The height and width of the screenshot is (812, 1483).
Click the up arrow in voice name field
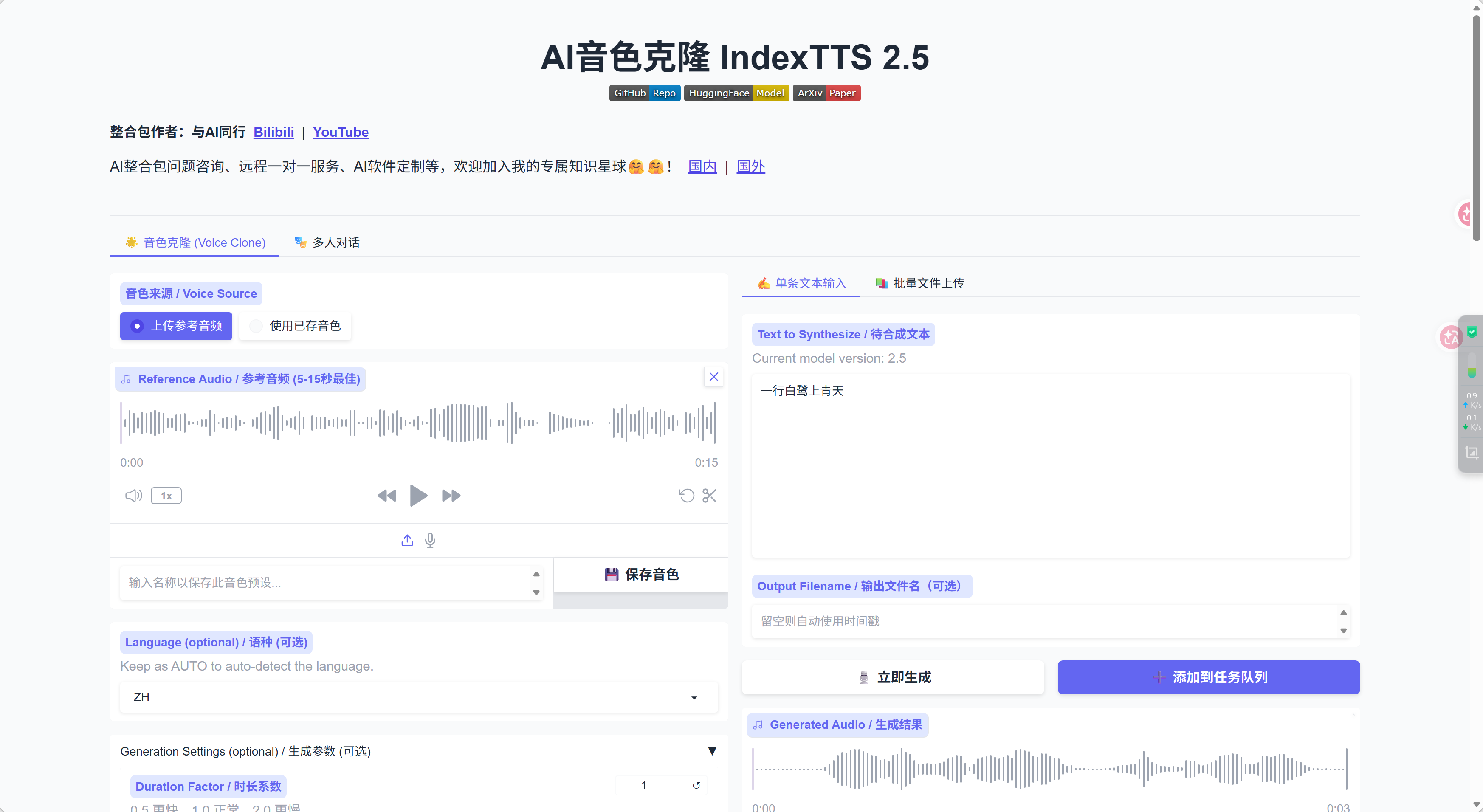point(536,574)
